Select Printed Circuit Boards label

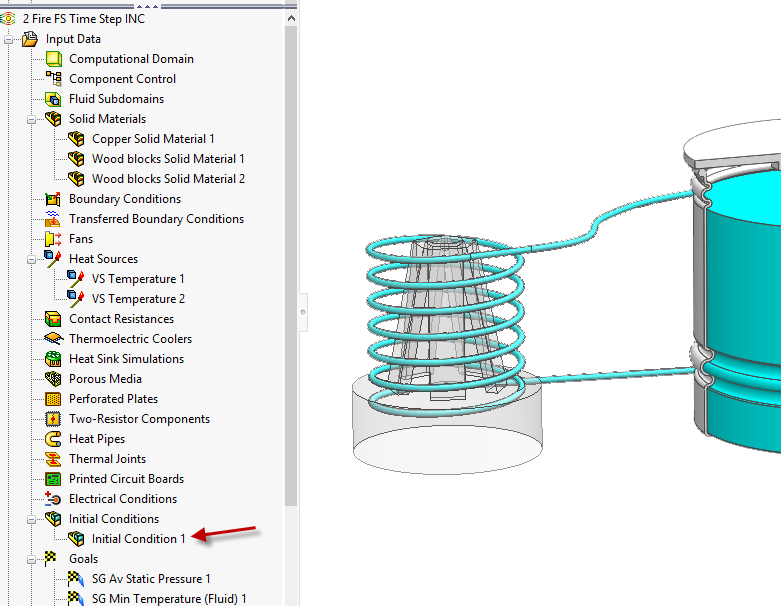point(127,479)
